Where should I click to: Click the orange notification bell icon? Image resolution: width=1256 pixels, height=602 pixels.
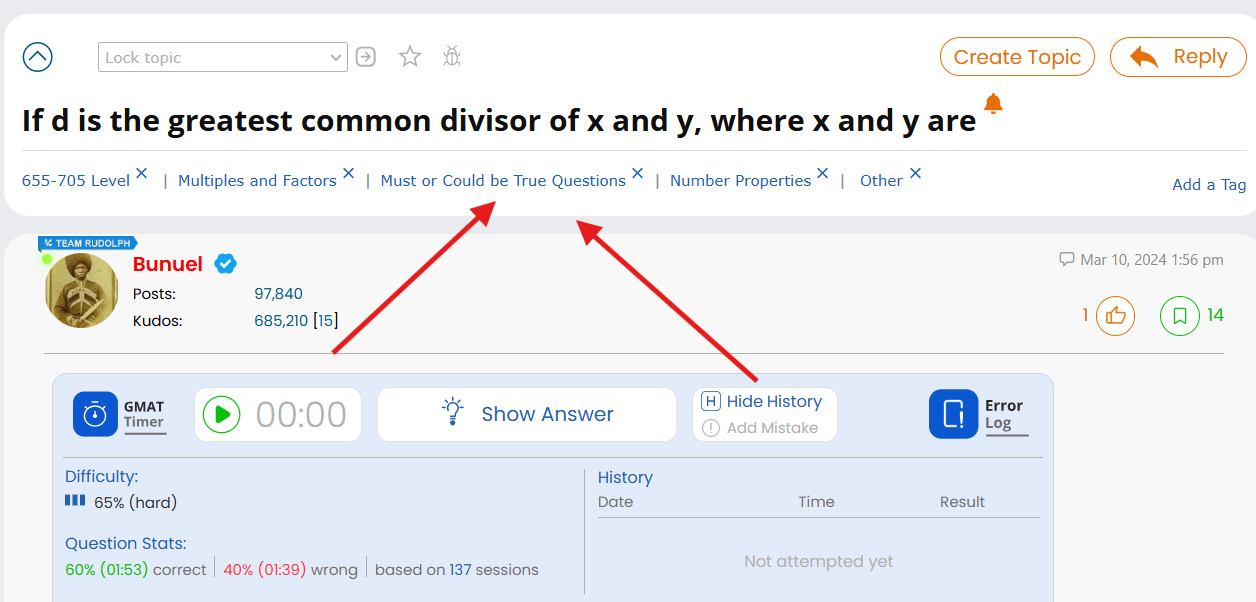[993, 103]
